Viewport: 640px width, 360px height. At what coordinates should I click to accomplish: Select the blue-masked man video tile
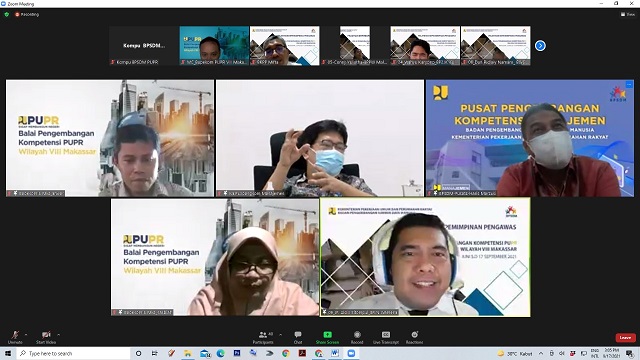pos(320,138)
